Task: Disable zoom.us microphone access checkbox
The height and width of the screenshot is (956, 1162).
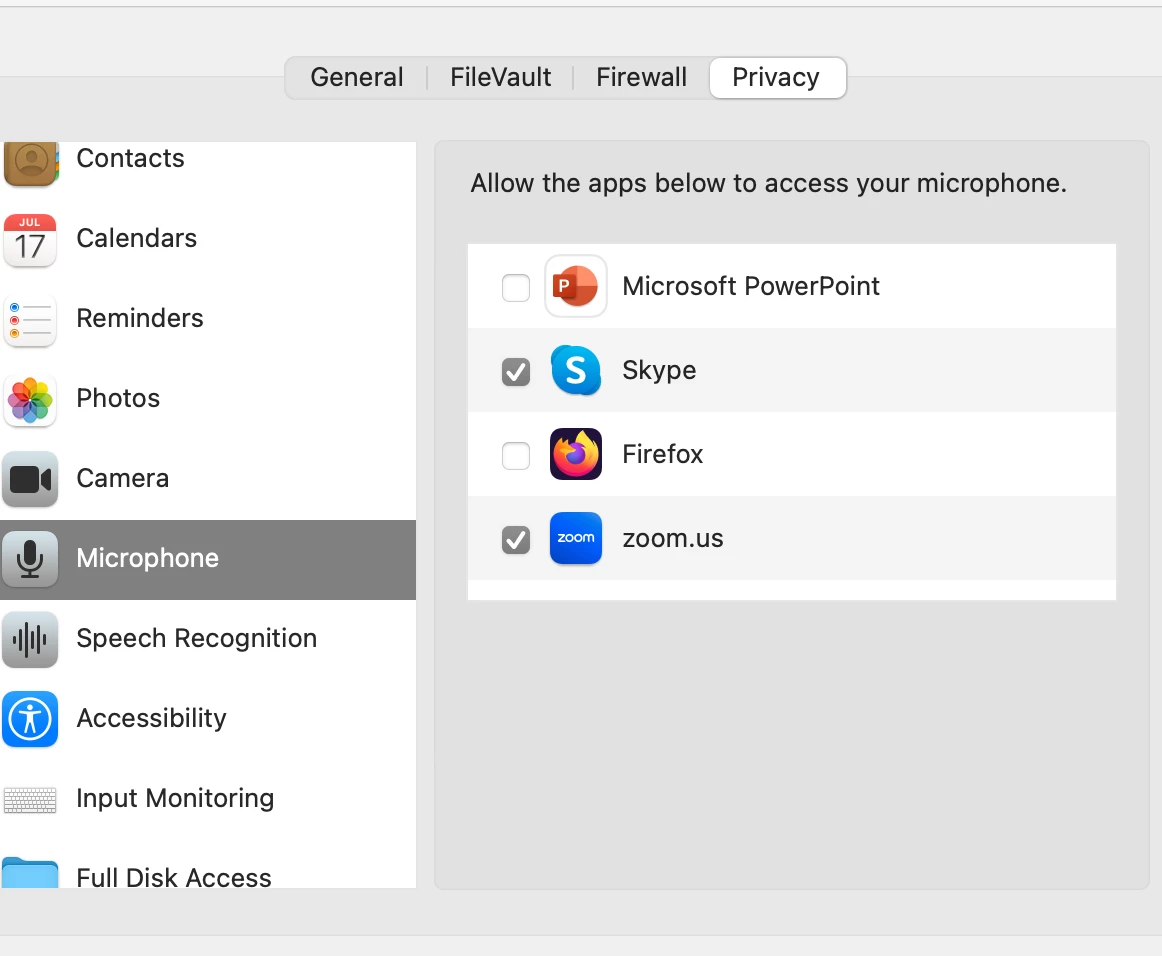Action: point(516,540)
